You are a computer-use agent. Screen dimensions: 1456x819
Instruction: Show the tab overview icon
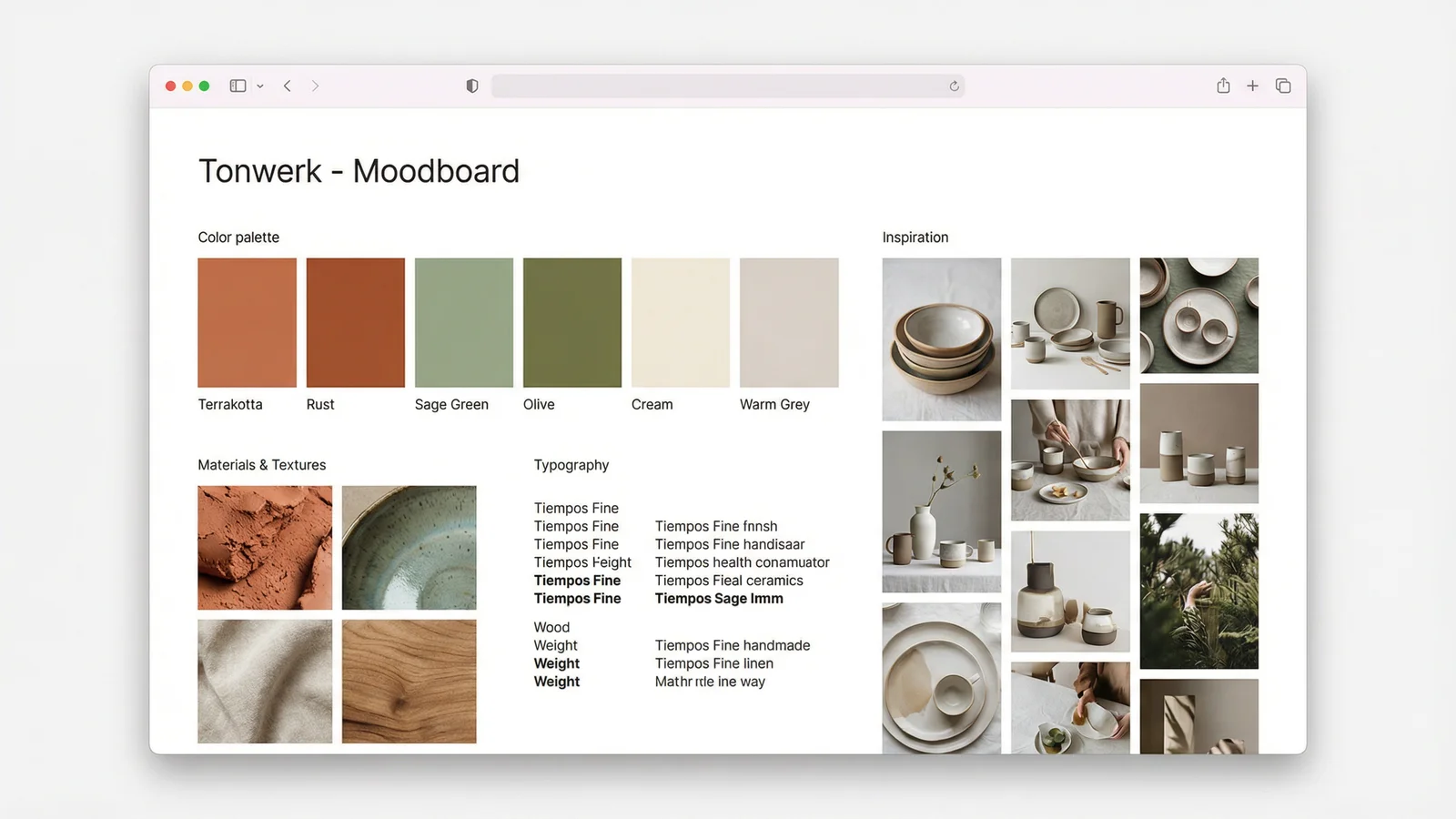click(x=1283, y=86)
